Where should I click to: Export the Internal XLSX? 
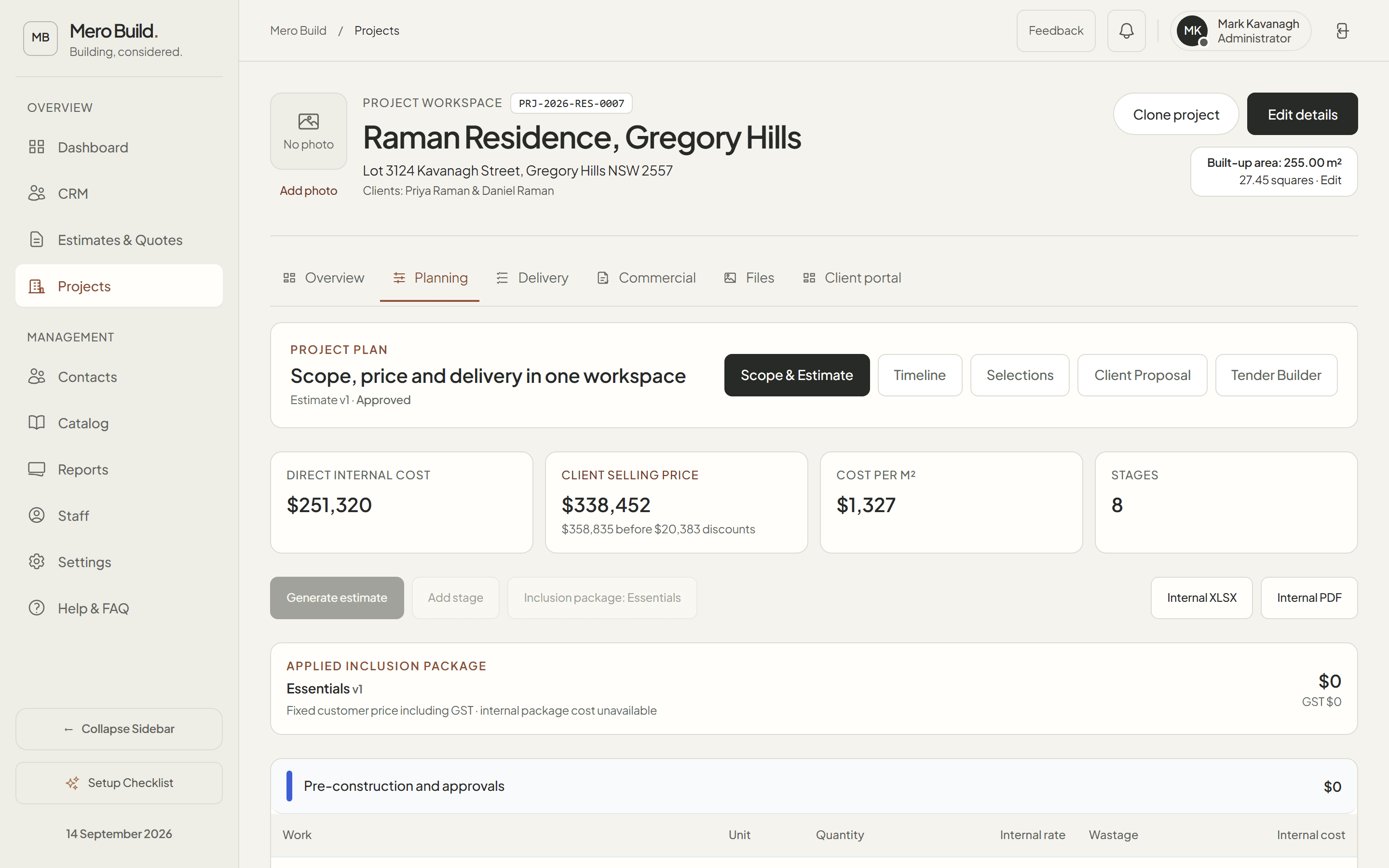click(1201, 597)
